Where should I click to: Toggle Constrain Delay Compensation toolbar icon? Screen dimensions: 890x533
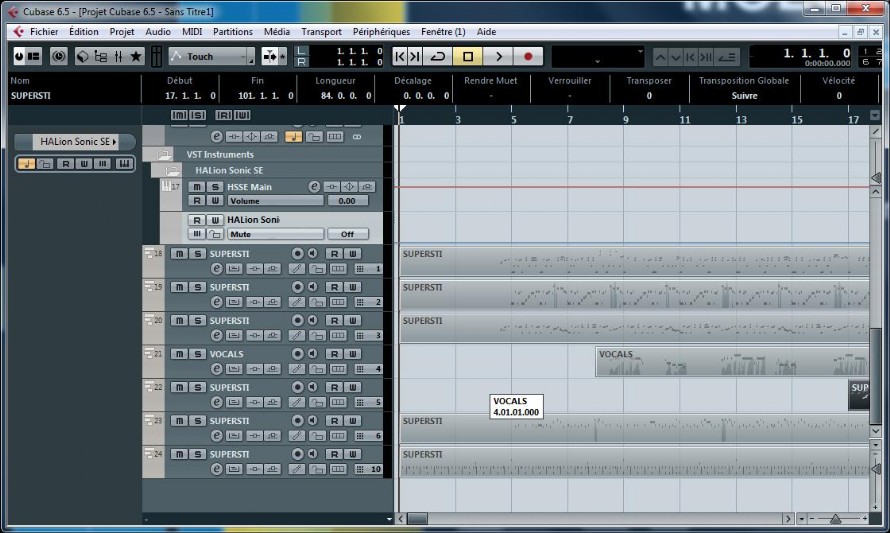coord(58,56)
